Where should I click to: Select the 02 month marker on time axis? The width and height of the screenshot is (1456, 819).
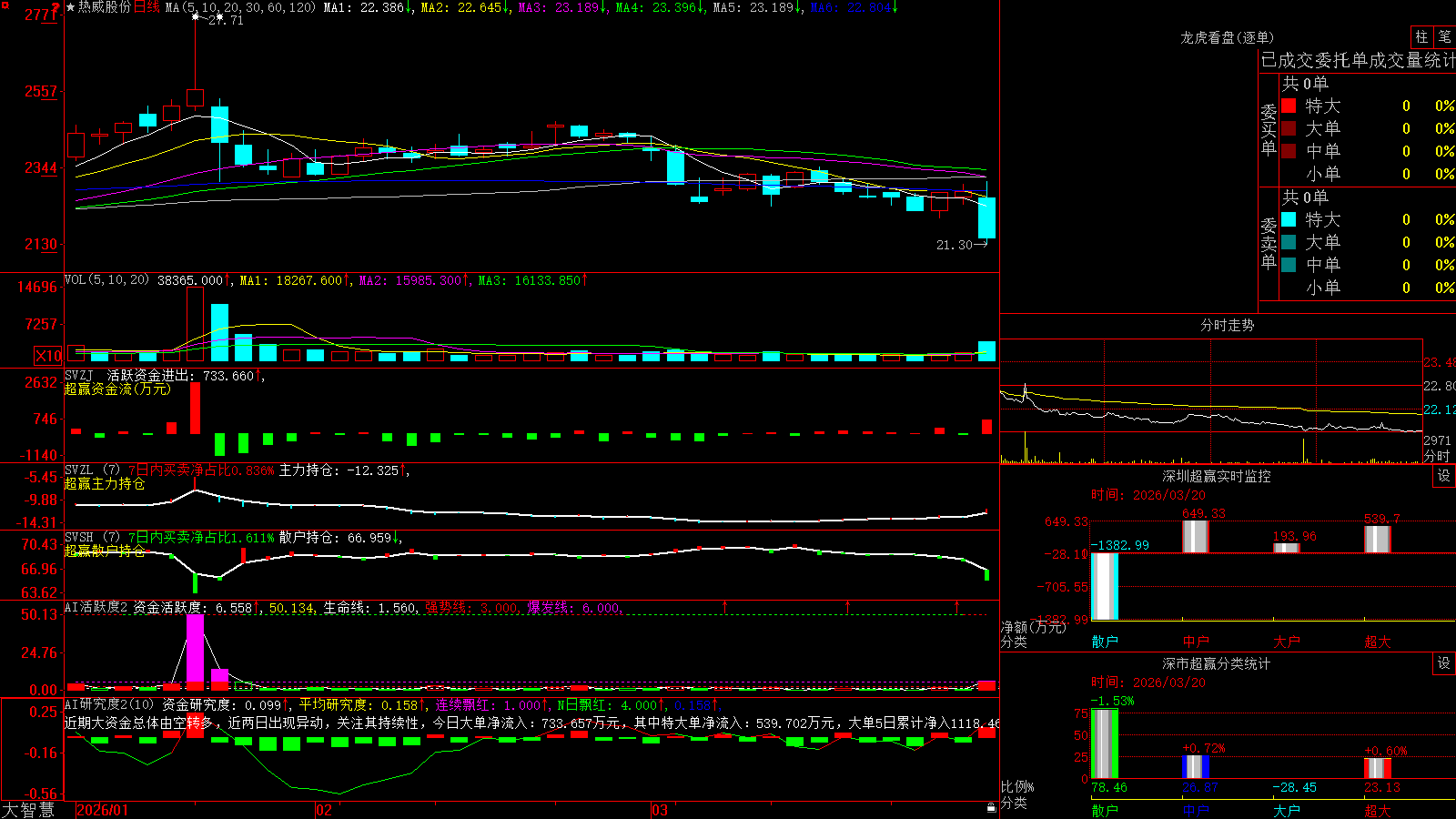pos(323,810)
